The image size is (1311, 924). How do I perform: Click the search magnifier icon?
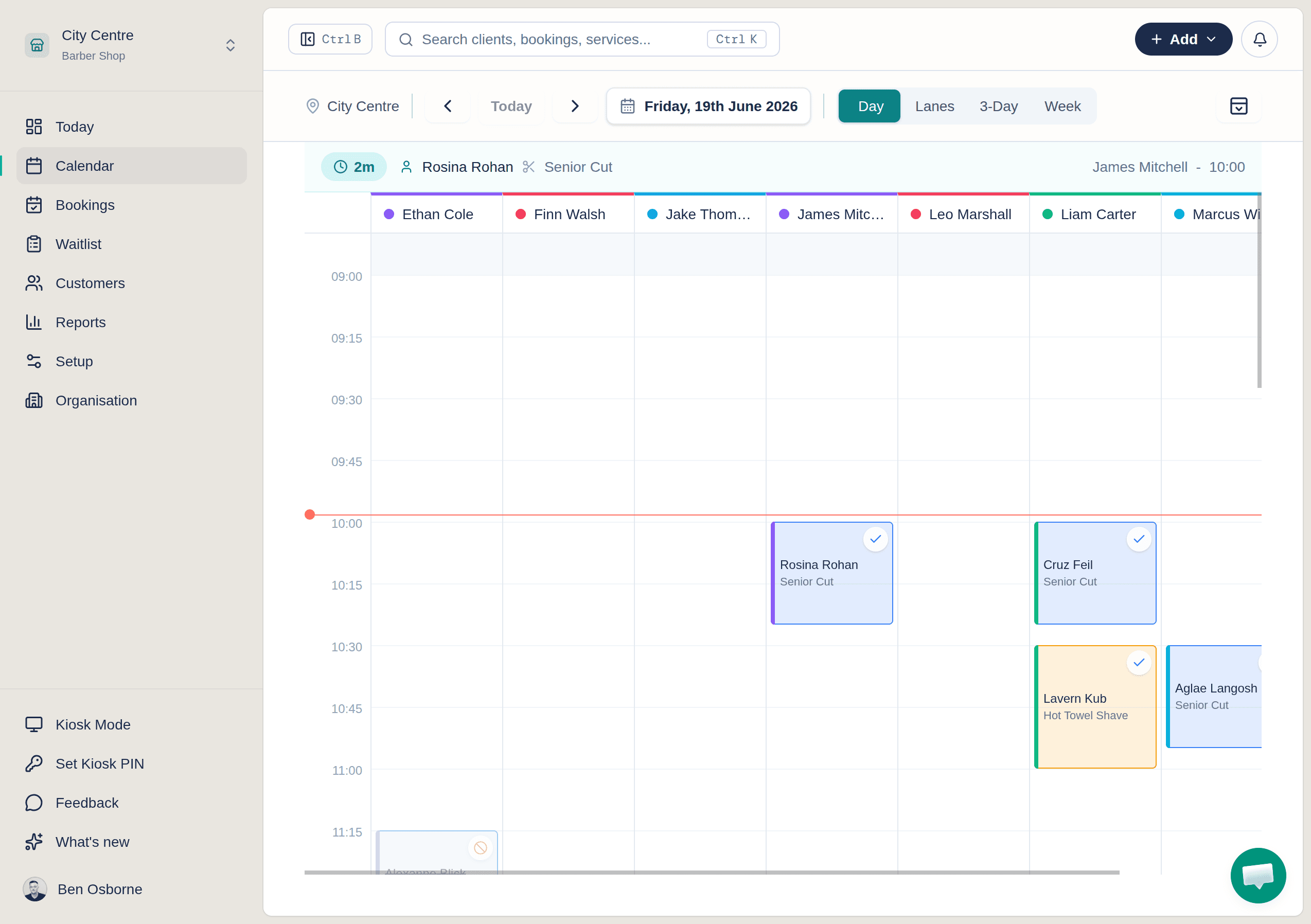pyautogui.click(x=405, y=40)
